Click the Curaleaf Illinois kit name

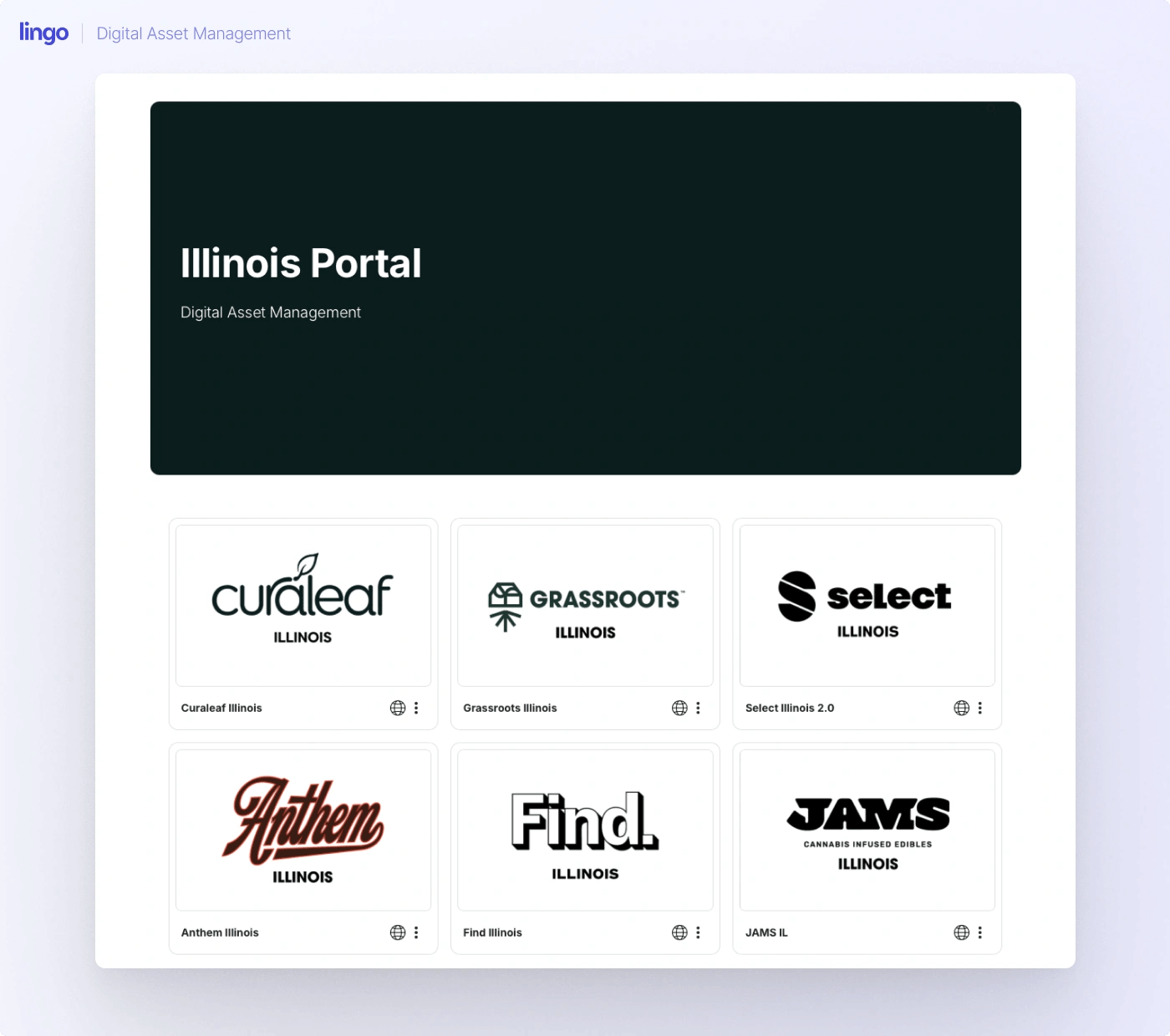point(221,708)
